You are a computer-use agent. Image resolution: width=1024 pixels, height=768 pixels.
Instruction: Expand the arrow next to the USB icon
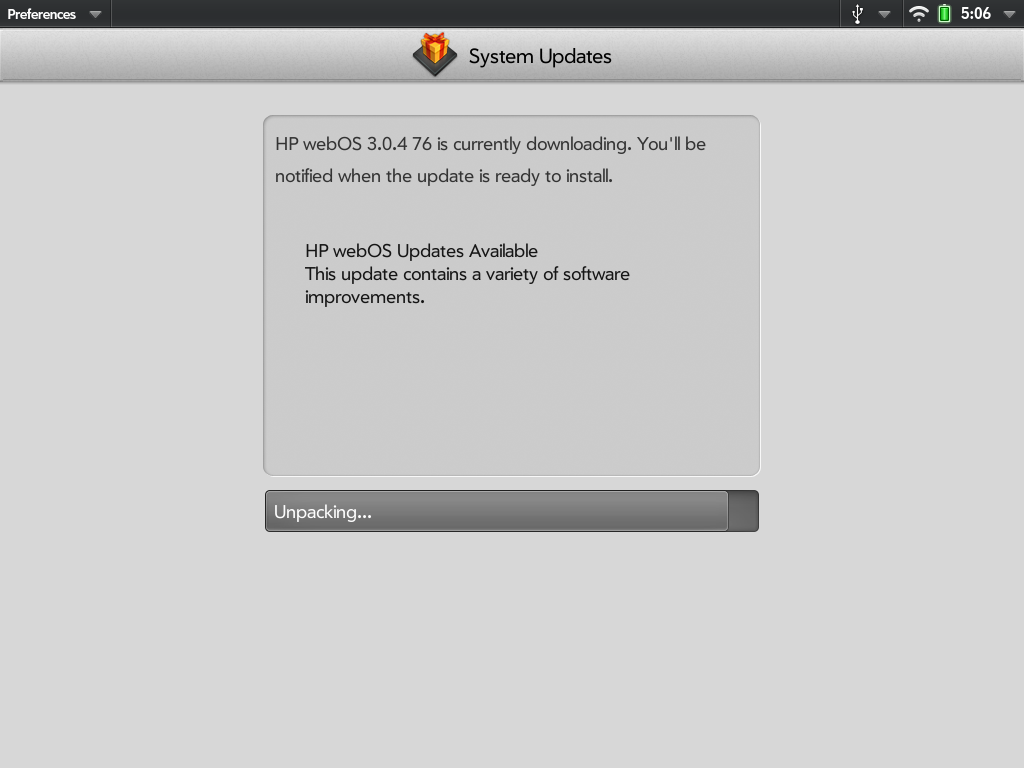click(x=884, y=14)
